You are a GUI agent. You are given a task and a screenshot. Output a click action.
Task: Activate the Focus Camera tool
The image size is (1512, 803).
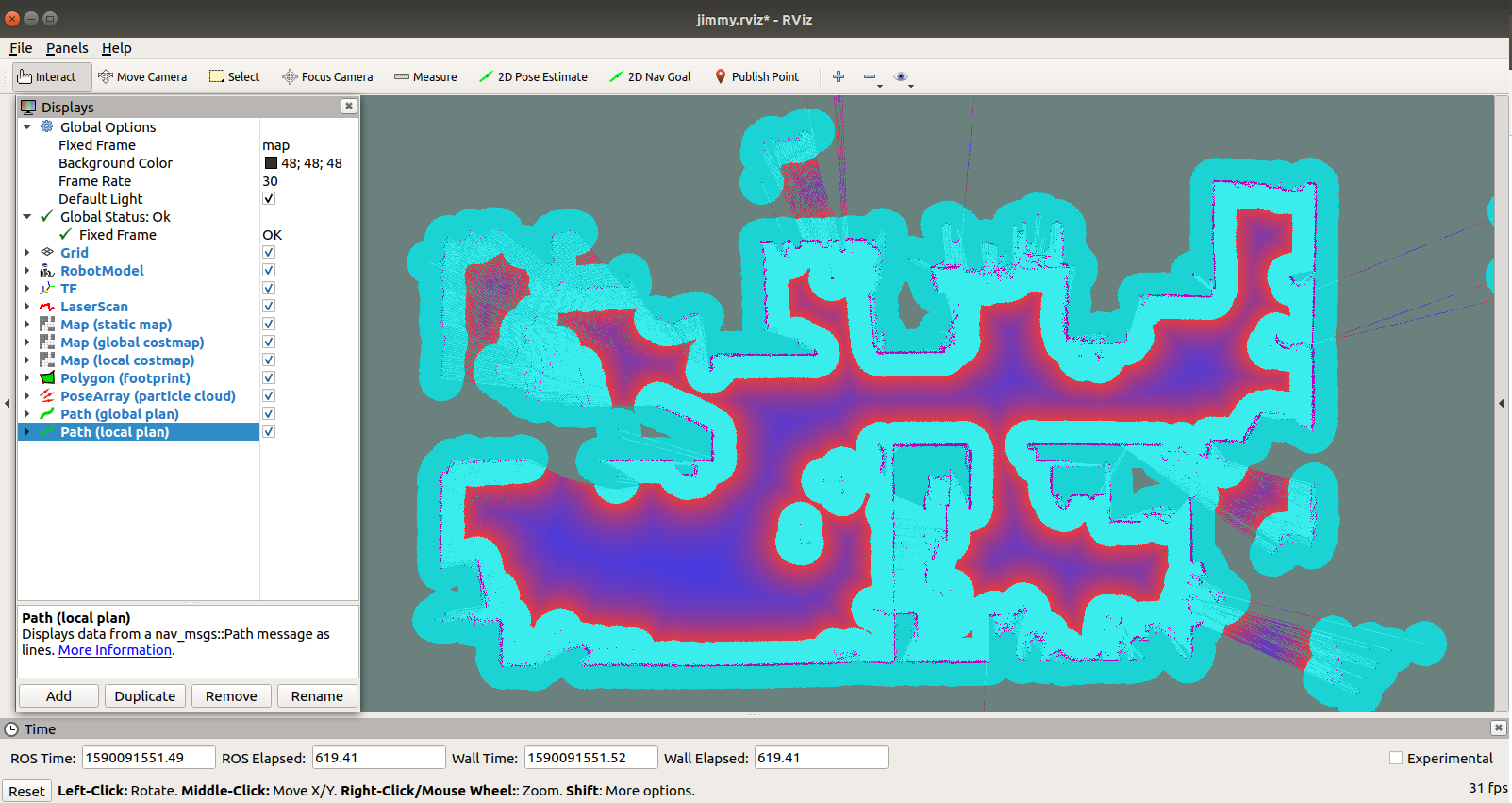pyautogui.click(x=327, y=77)
